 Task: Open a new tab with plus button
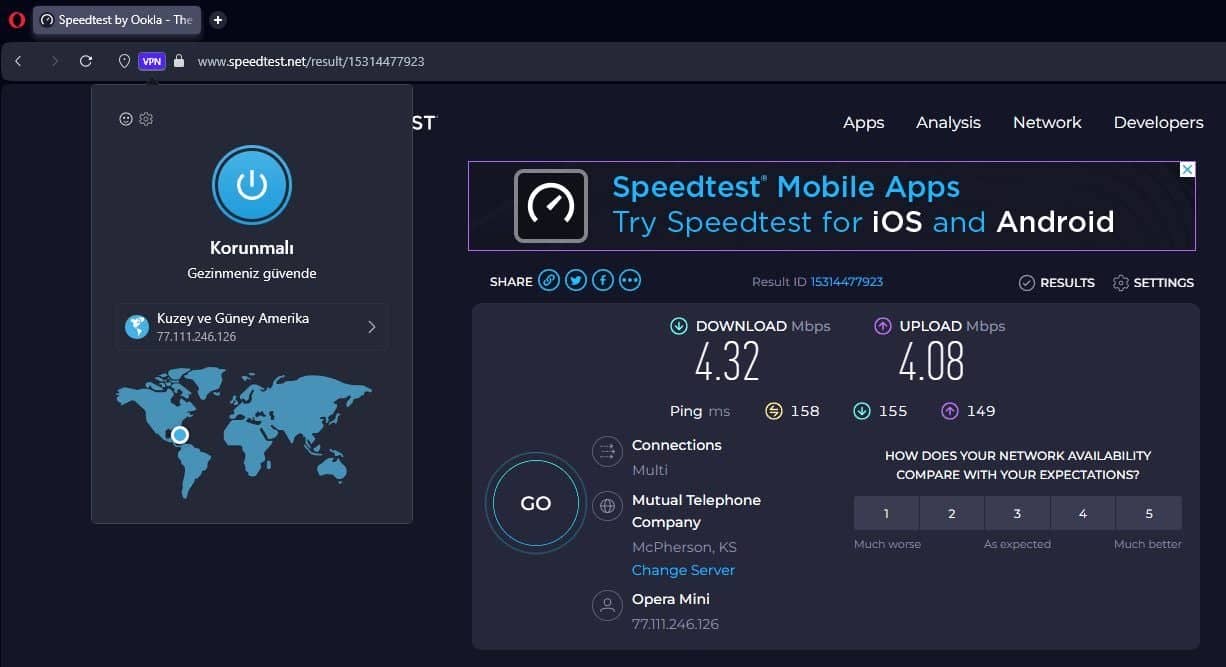[x=218, y=20]
